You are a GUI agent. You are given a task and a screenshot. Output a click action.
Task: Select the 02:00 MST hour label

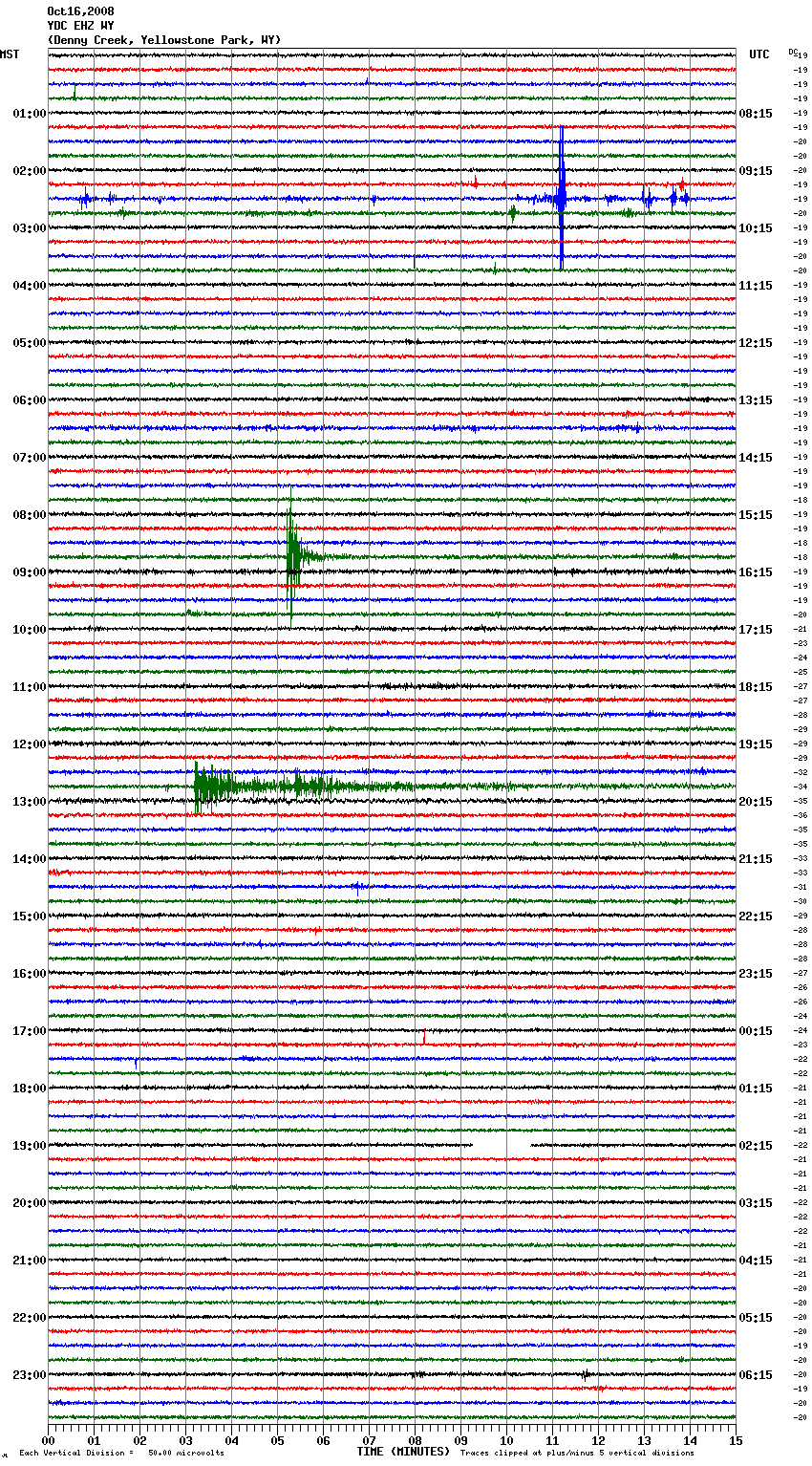point(30,171)
